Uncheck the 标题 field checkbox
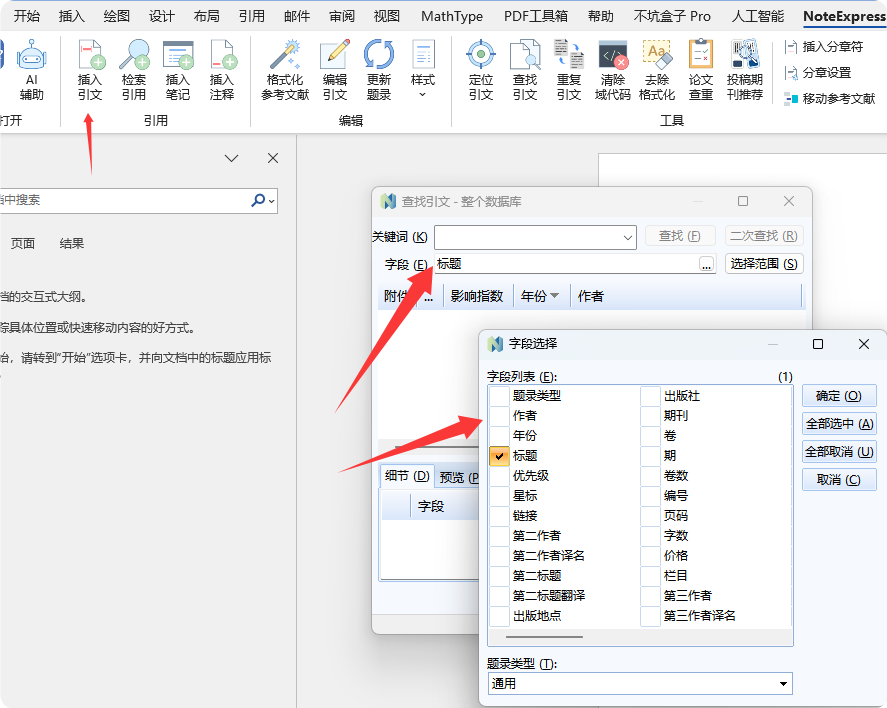 pyautogui.click(x=497, y=455)
